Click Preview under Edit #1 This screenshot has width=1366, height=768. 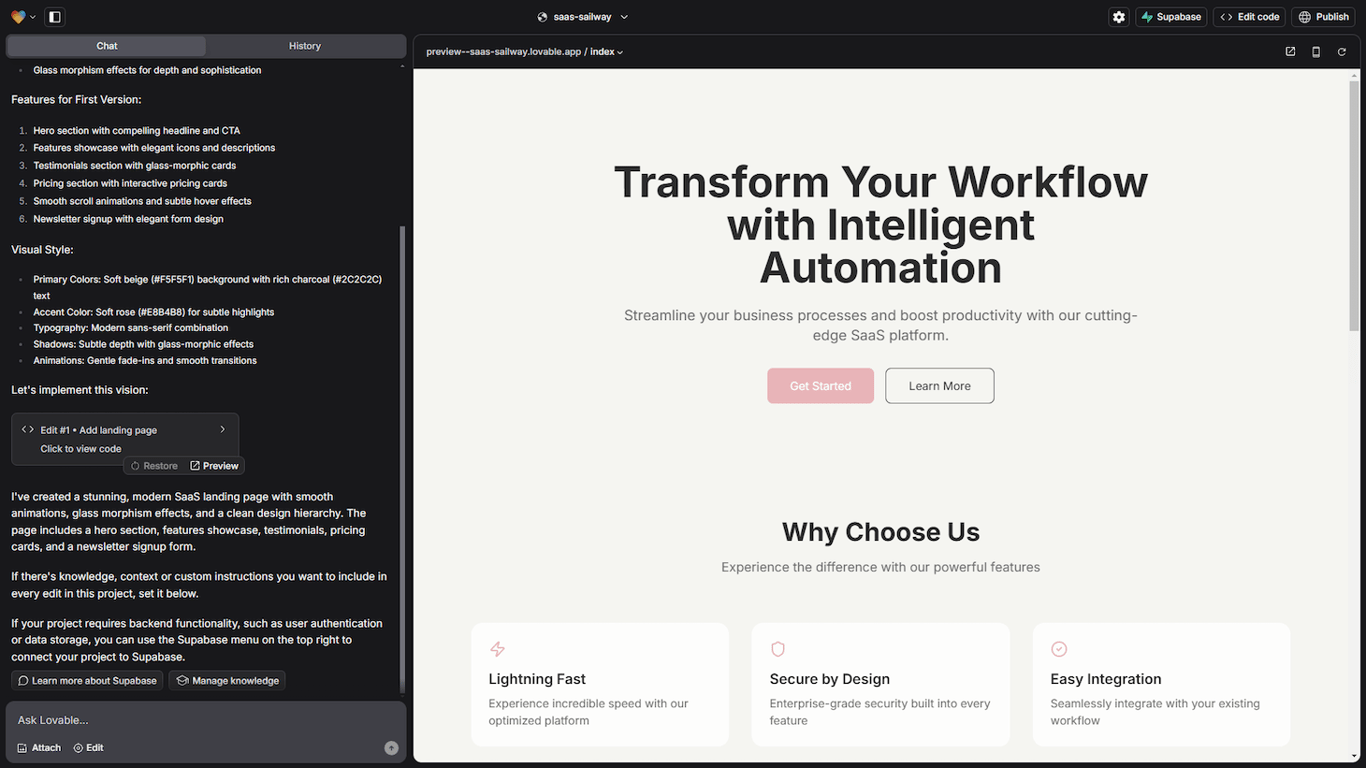[x=215, y=466]
